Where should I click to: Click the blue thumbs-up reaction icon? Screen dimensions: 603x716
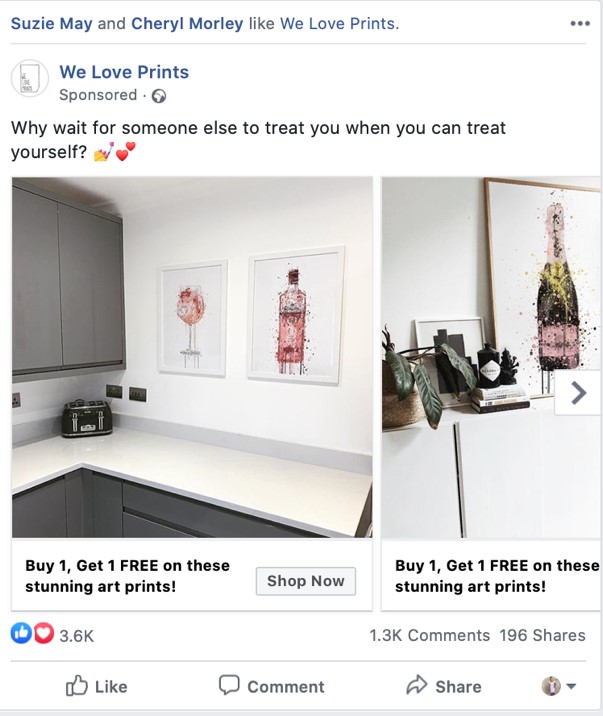click(x=21, y=634)
